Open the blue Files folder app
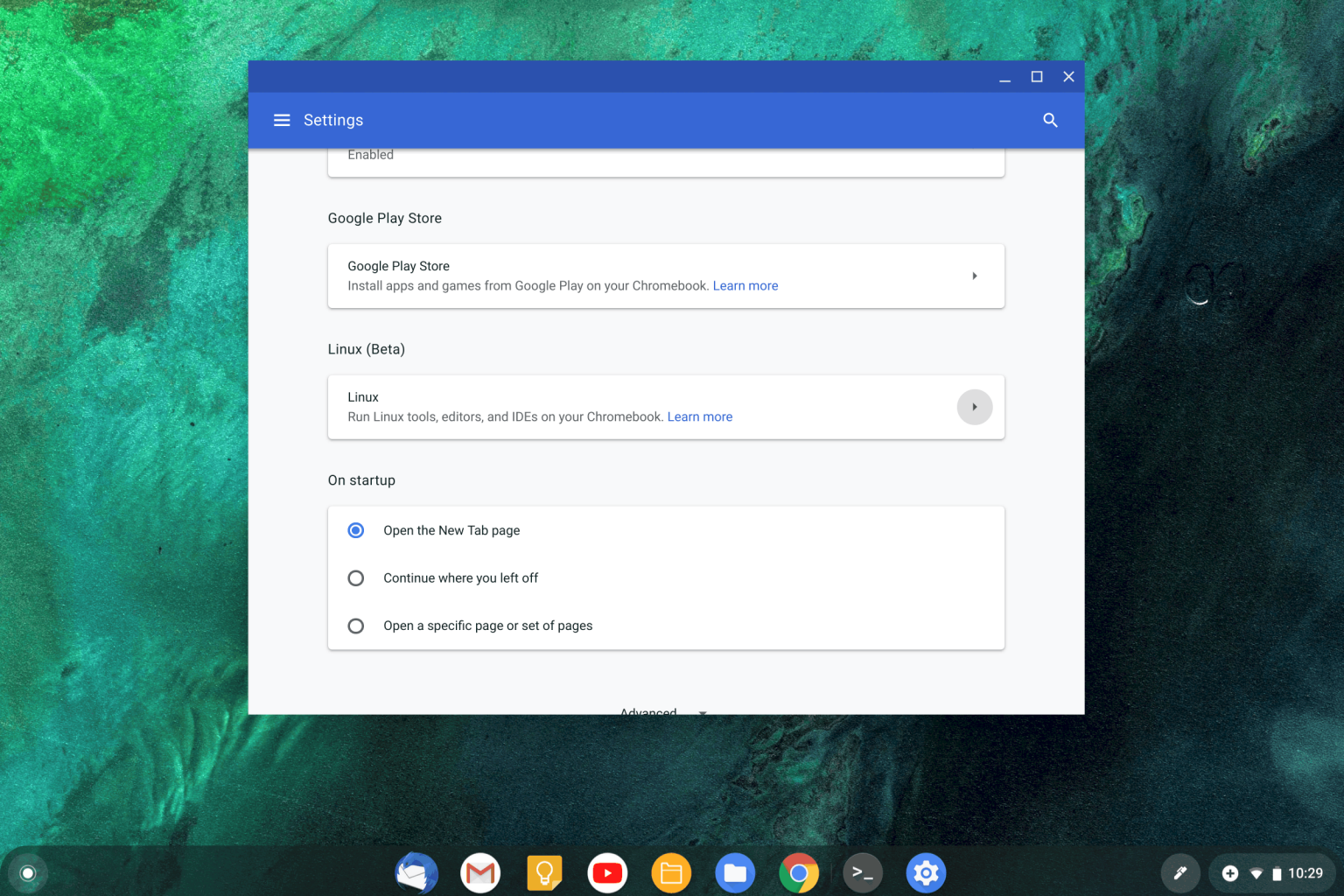This screenshot has width=1344, height=896. point(735,873)
